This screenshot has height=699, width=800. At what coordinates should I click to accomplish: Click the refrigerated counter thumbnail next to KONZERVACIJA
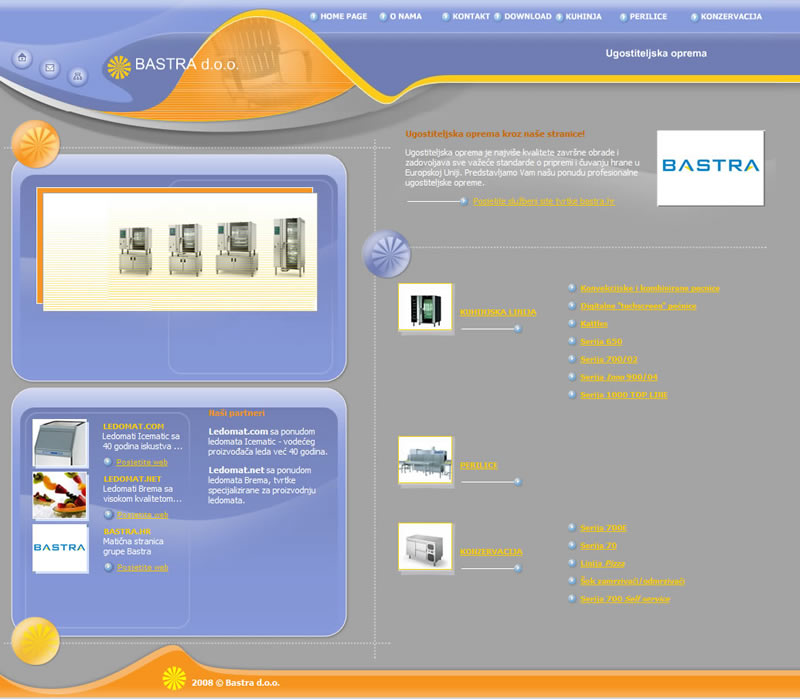point(425,546)
